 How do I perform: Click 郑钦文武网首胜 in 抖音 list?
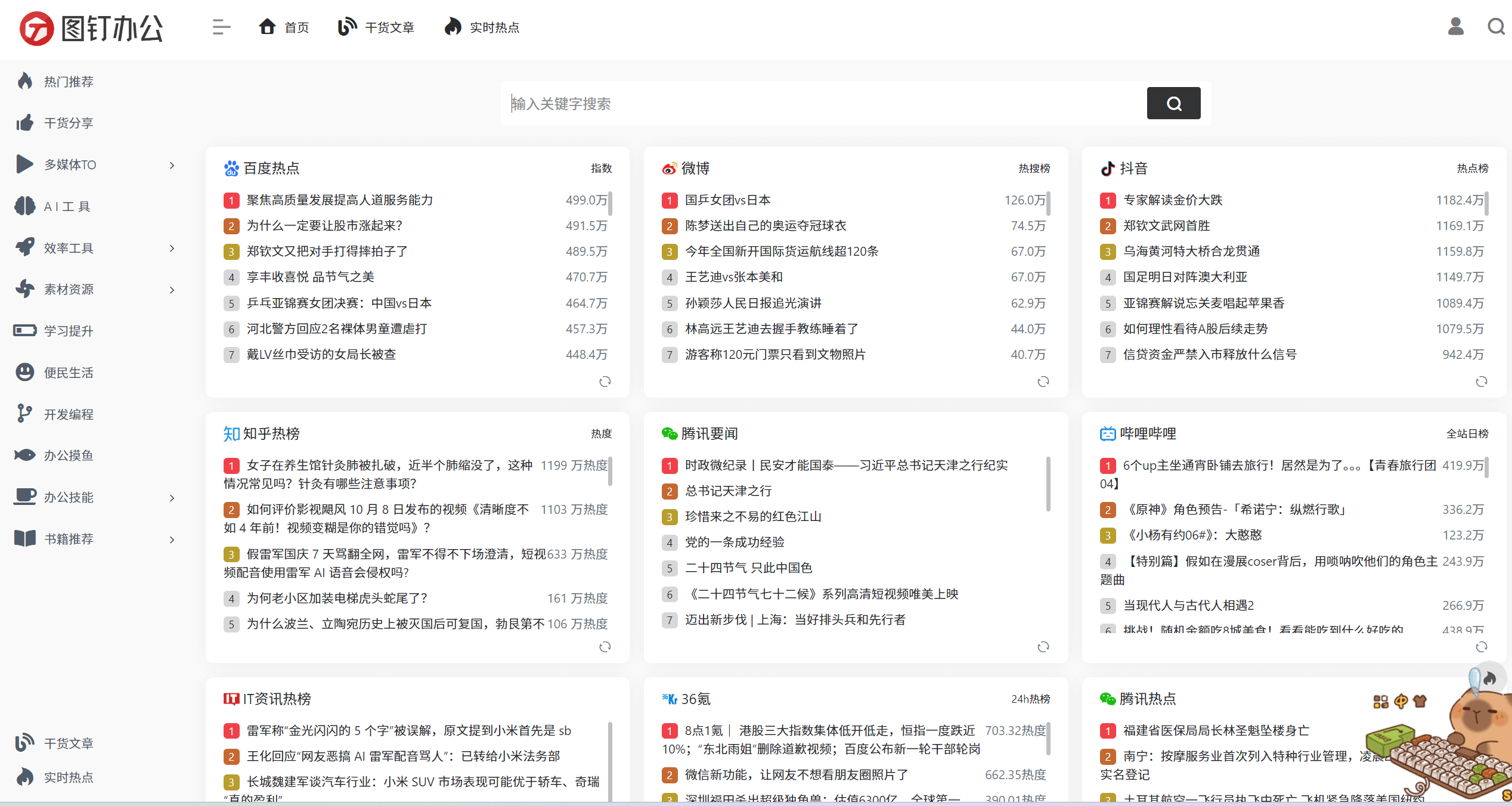[x=1167, y=226]
